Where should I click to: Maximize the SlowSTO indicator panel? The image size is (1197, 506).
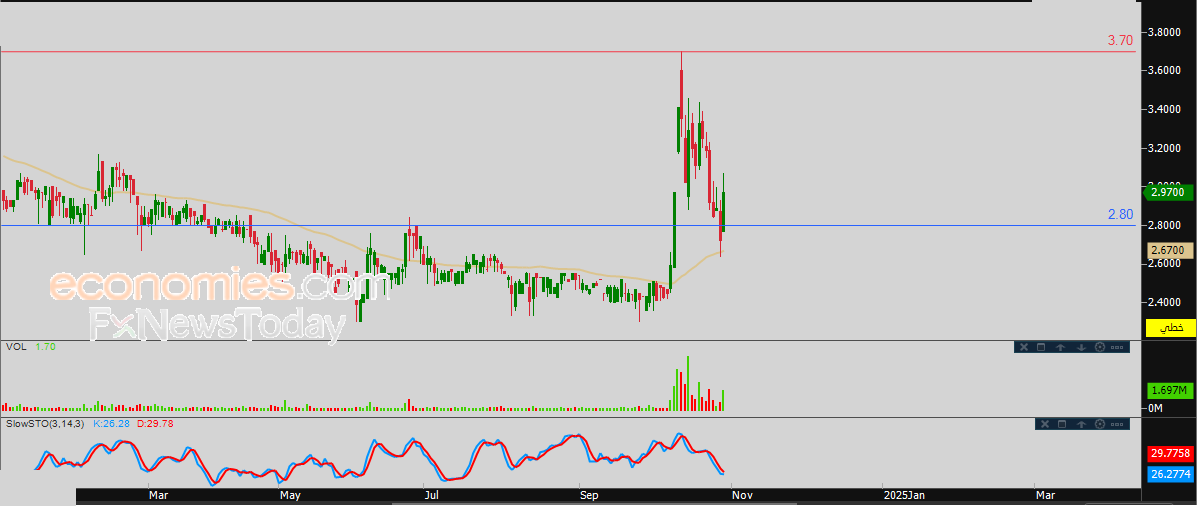click(1061, 424)
